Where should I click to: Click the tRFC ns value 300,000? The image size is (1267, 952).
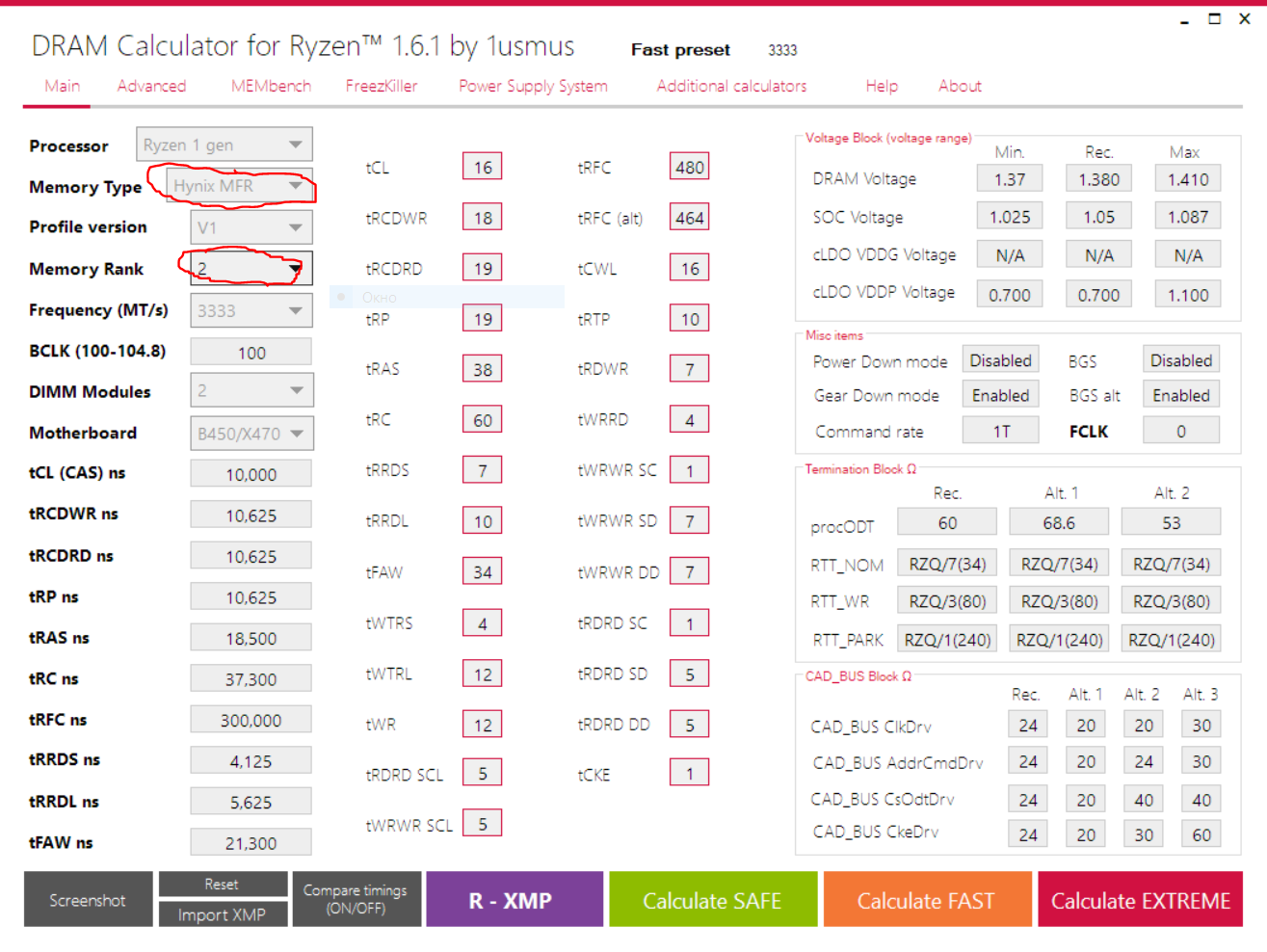[x=251, y=720]
